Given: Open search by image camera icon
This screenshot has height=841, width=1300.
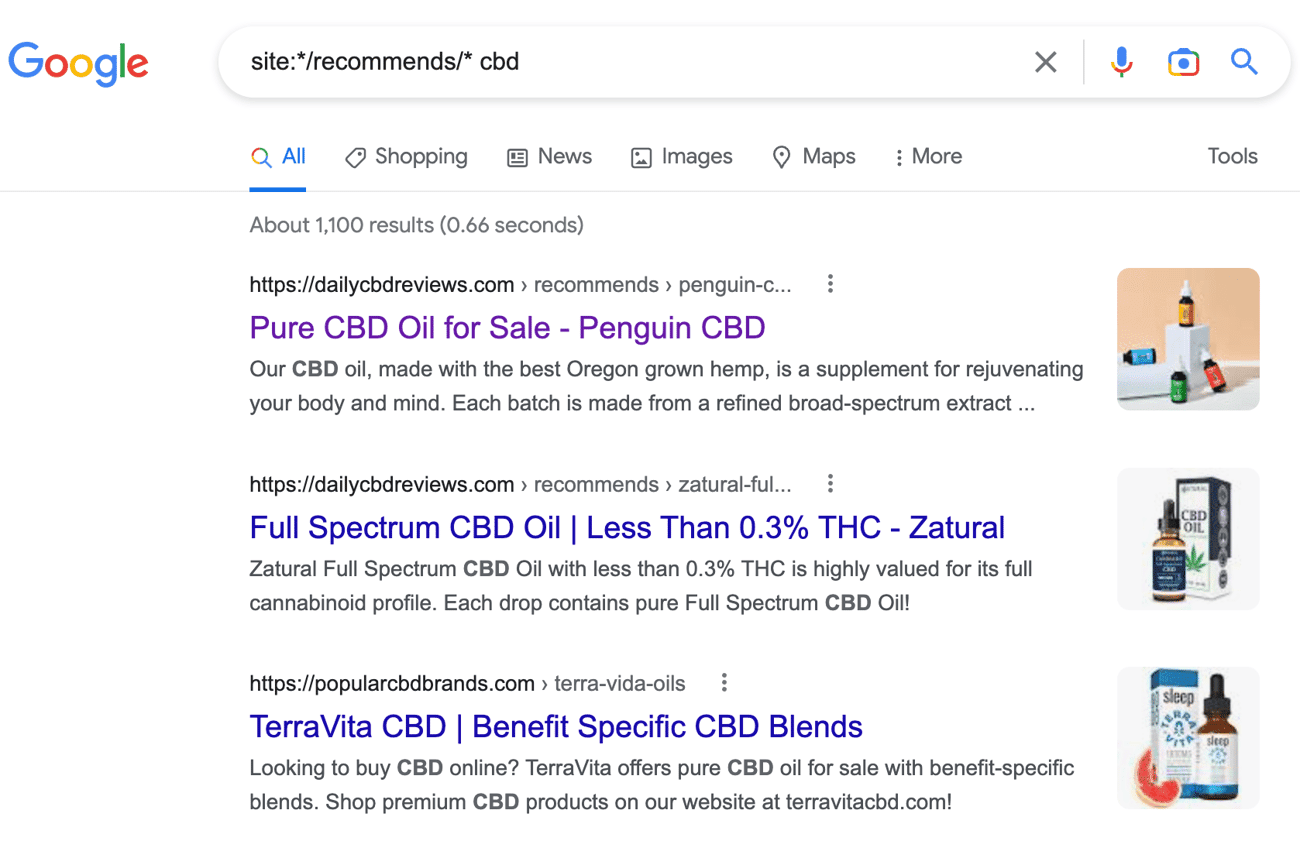Looking at the screenshot, I should (x=1183, y=62).
